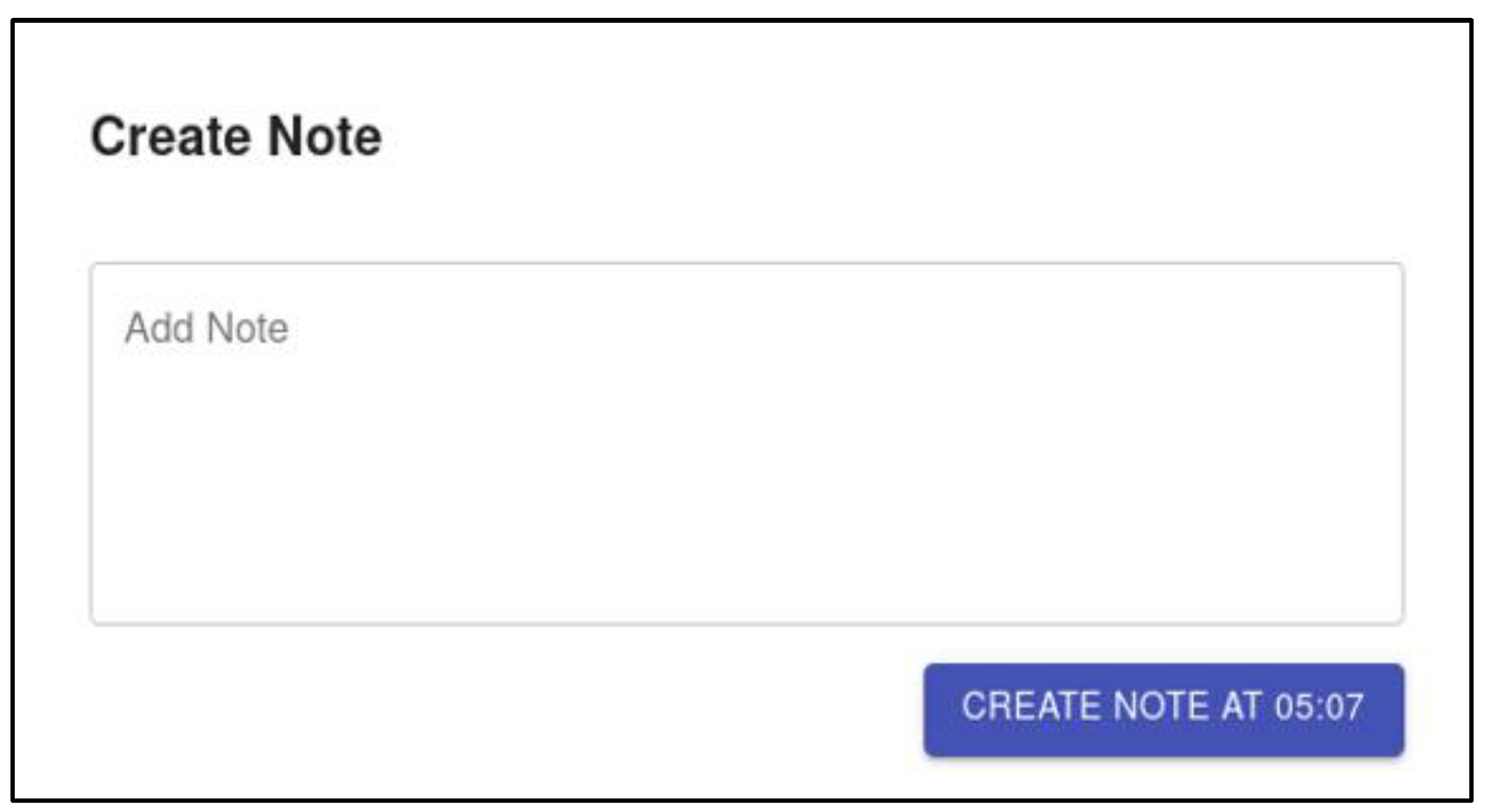The image size is (1489, 812).
Task: Click the Add Note text area
Action: tap(747, 444)
